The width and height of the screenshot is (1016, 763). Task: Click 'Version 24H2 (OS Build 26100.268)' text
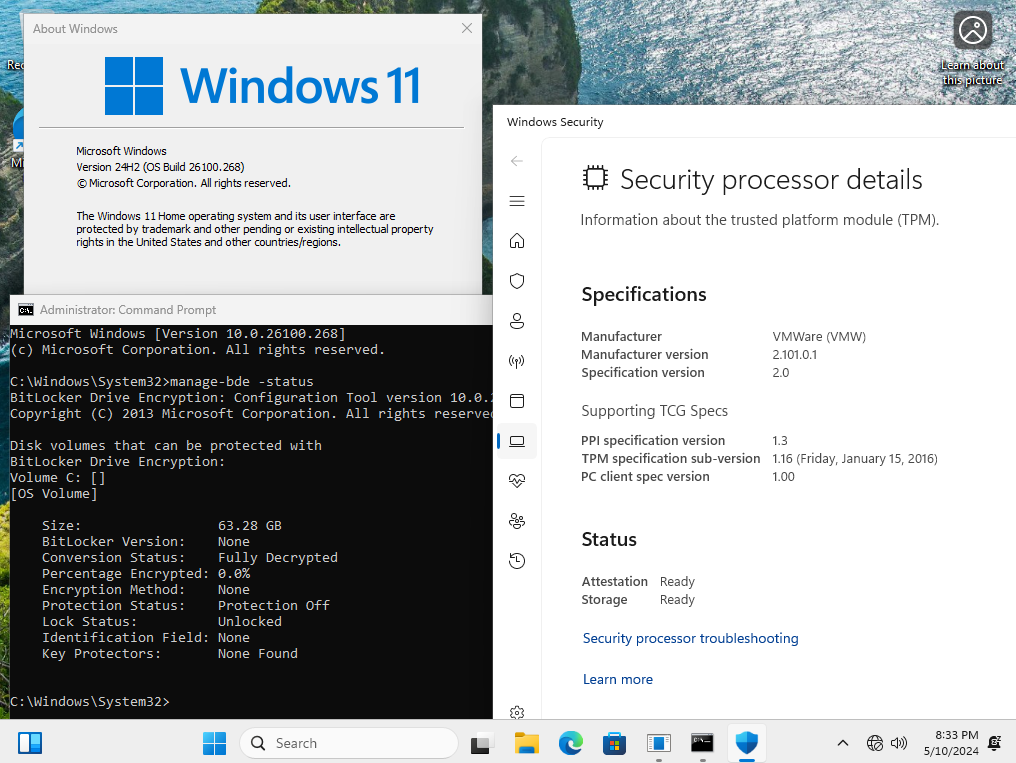(160, 167)
